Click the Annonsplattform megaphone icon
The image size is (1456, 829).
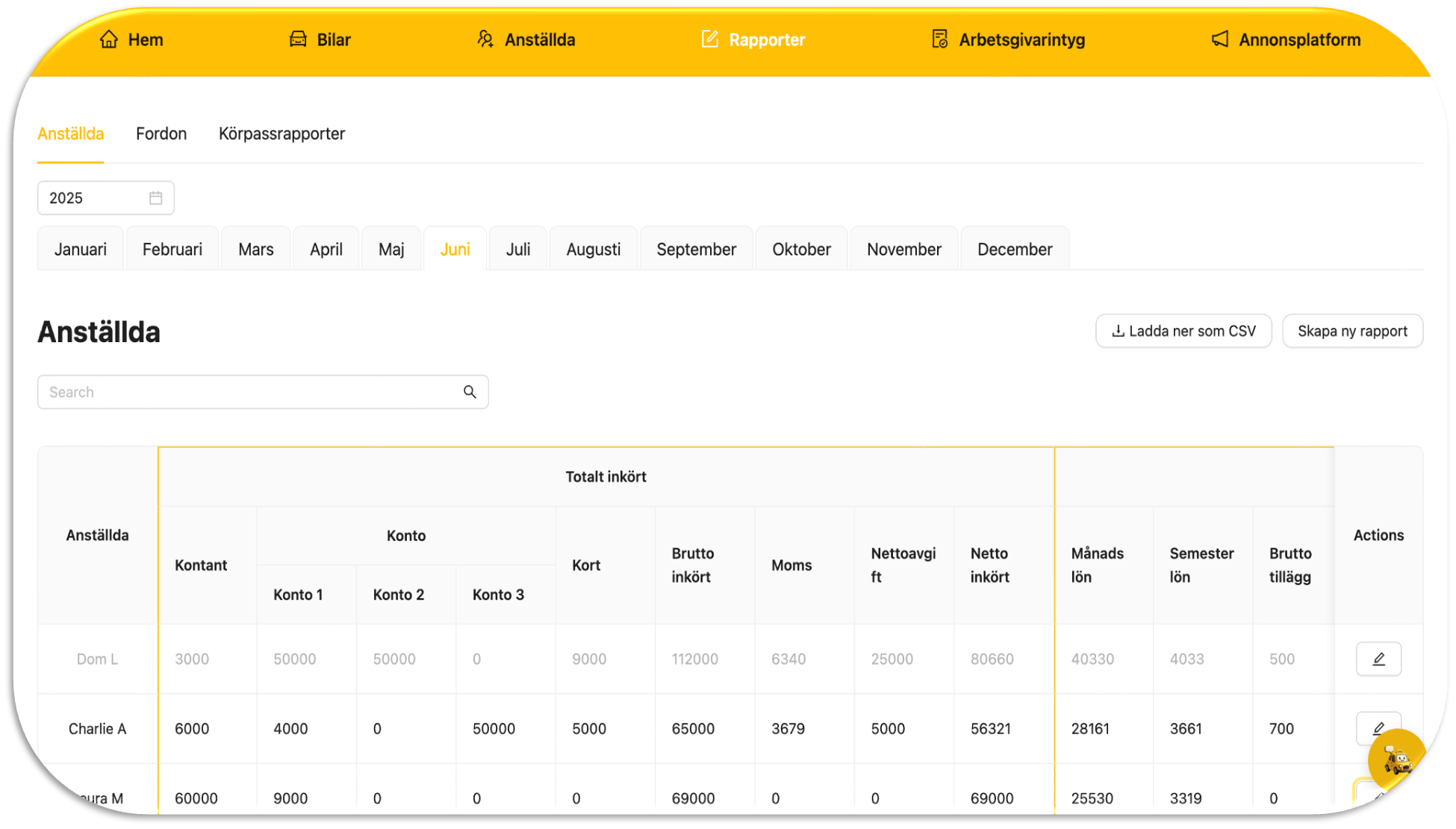tap(1219, 40)
